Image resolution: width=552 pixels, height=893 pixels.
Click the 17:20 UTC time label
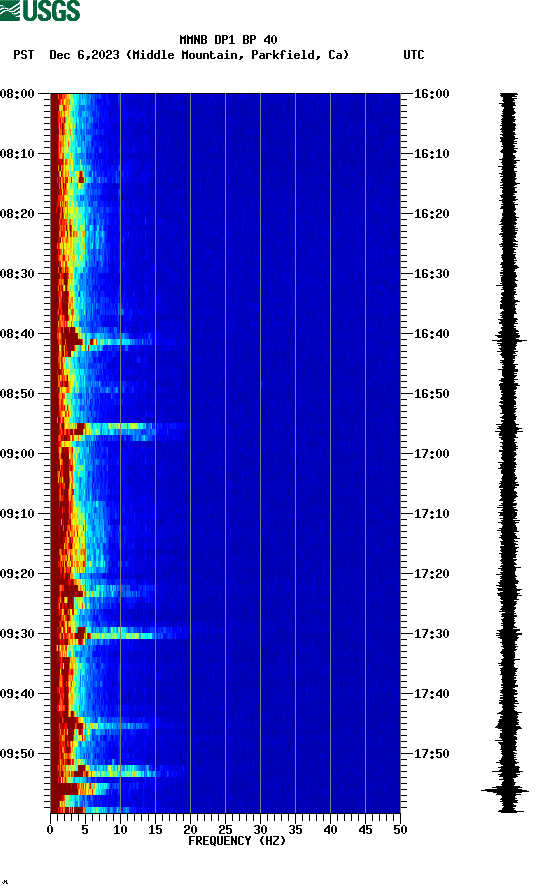(431, 574)
